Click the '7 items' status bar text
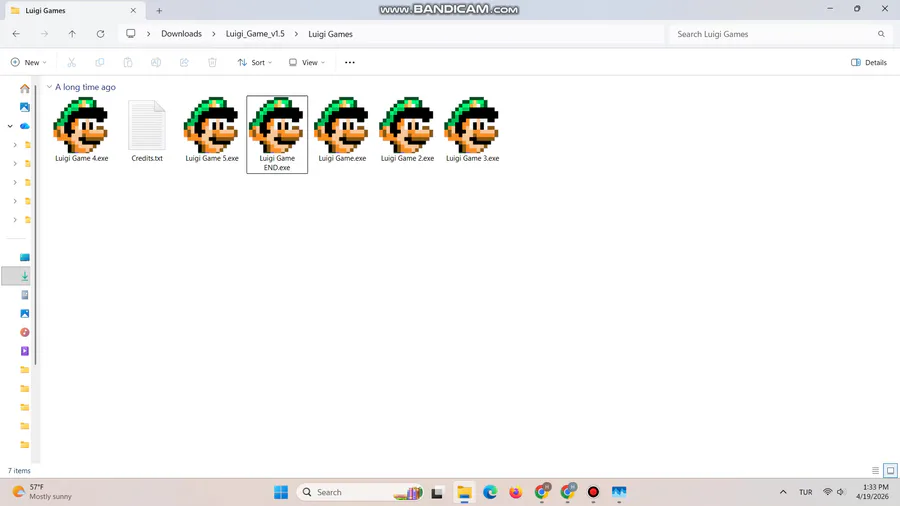The height and width of the screenshot is (506, 900). pos(19,470)
